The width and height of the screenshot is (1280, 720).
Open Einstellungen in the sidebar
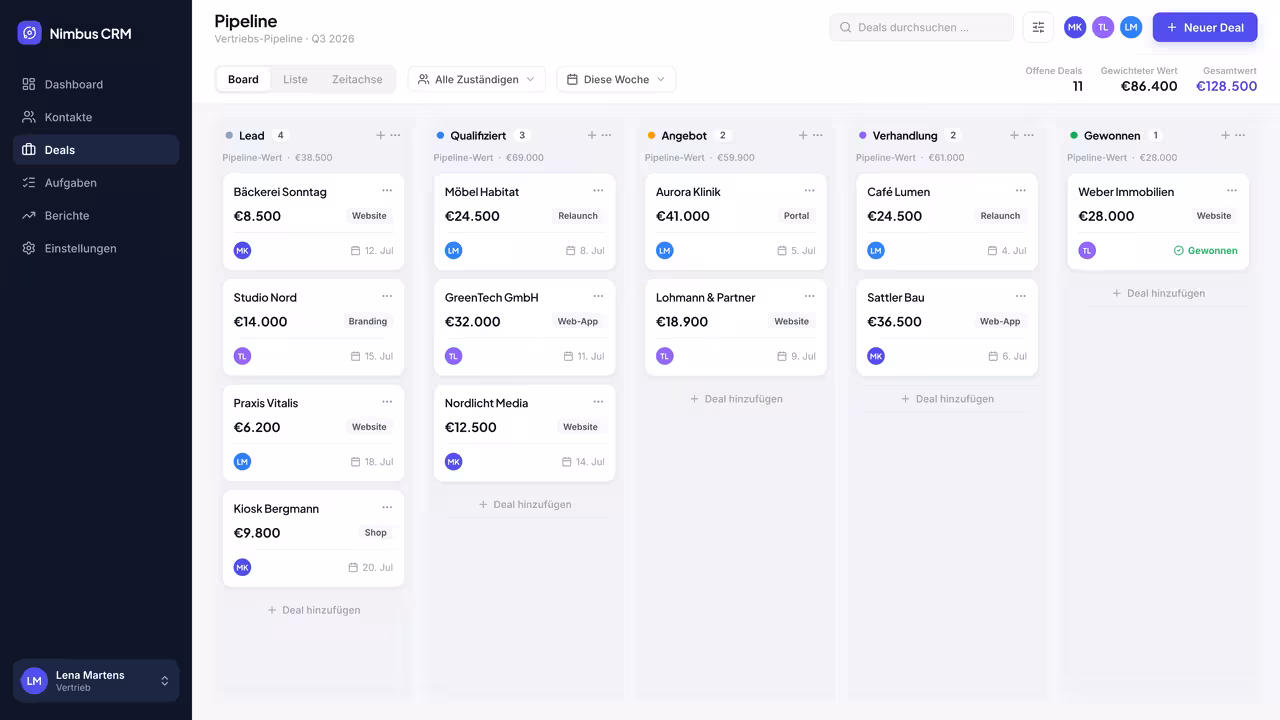click(x=96, y=248)
